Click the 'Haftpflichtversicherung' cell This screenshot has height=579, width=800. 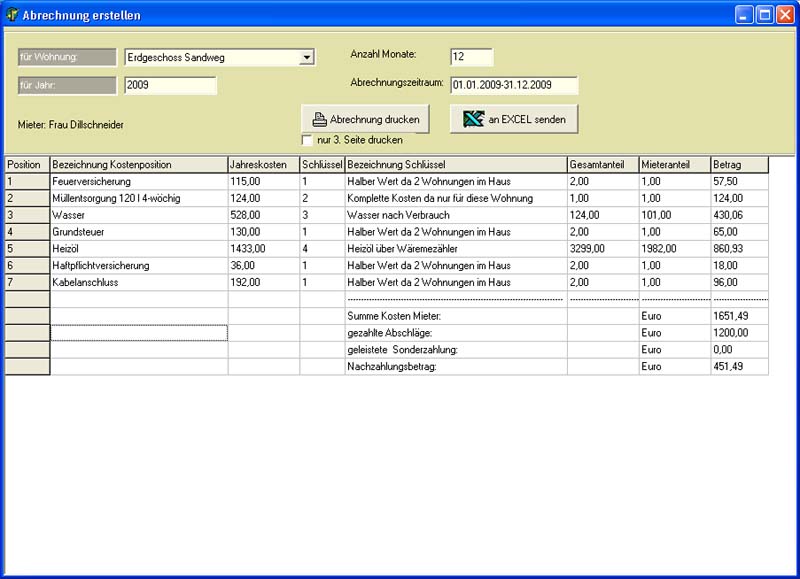coord(139,266)
